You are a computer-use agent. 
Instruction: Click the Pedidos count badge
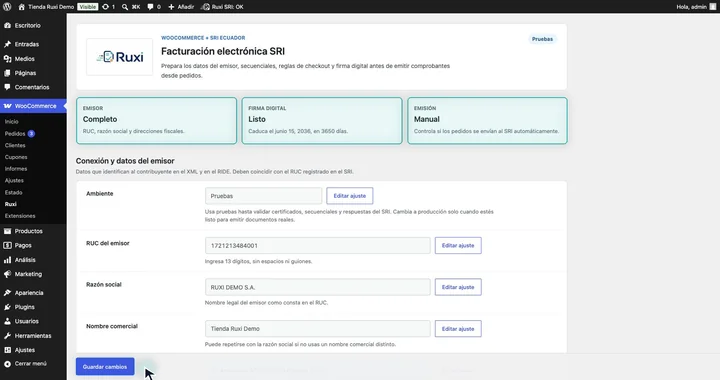[x=31, y=134]
